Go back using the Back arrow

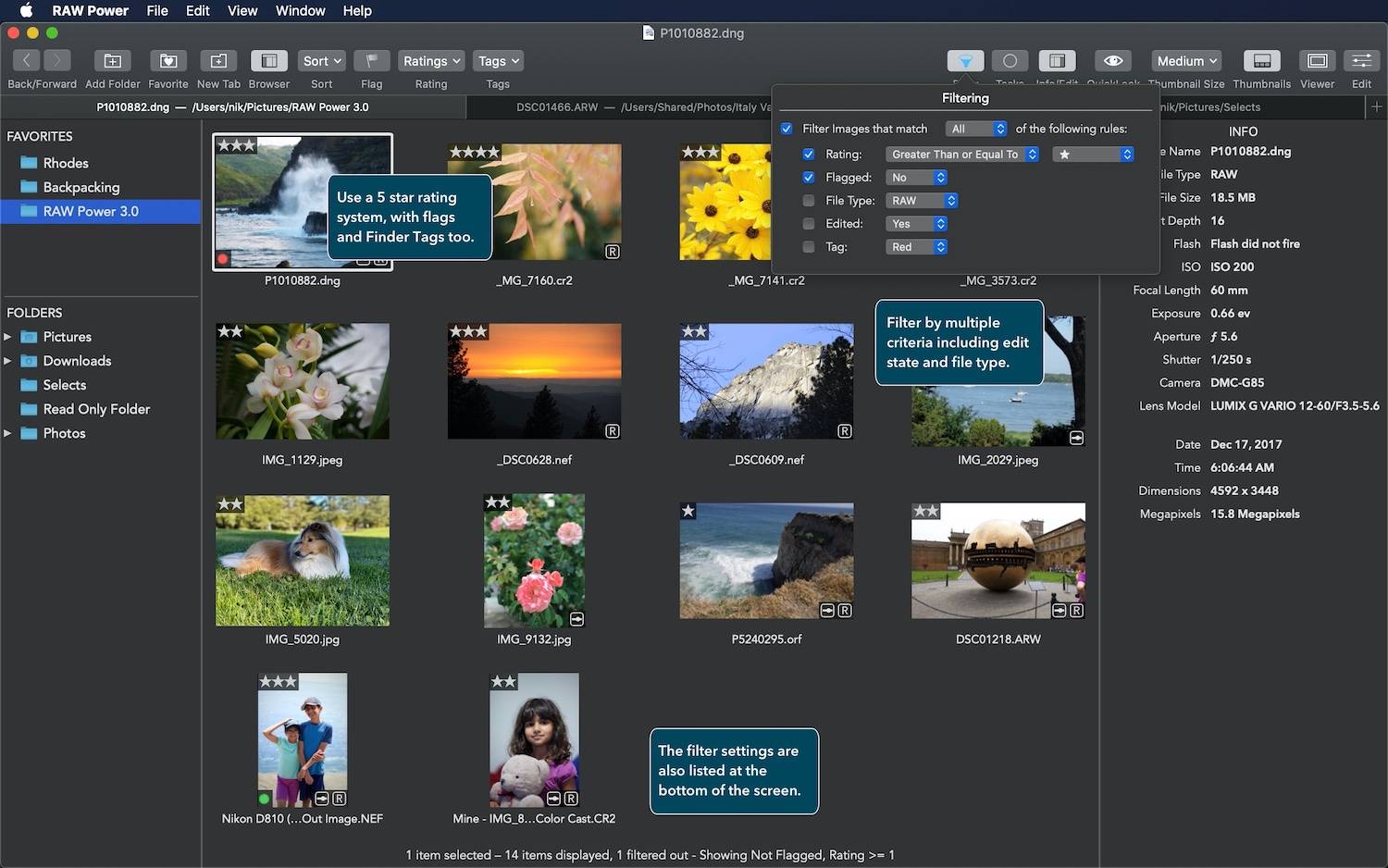(27, 60)
